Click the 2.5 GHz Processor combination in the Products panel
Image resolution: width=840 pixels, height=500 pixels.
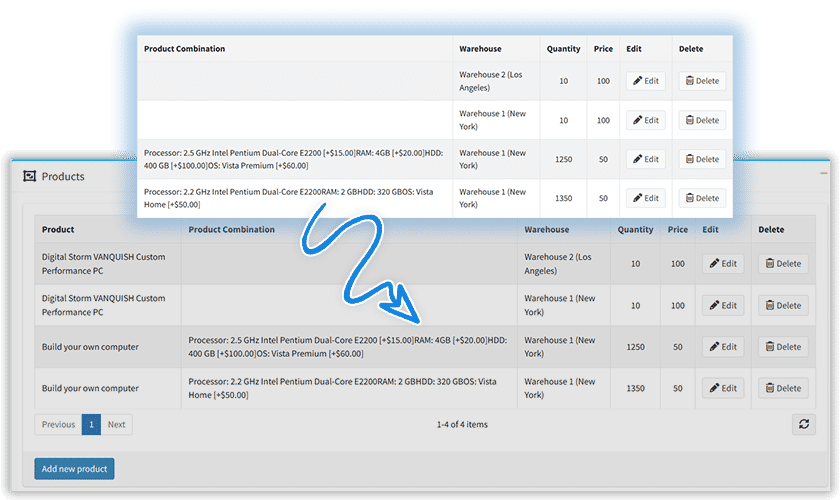point(347,347)
